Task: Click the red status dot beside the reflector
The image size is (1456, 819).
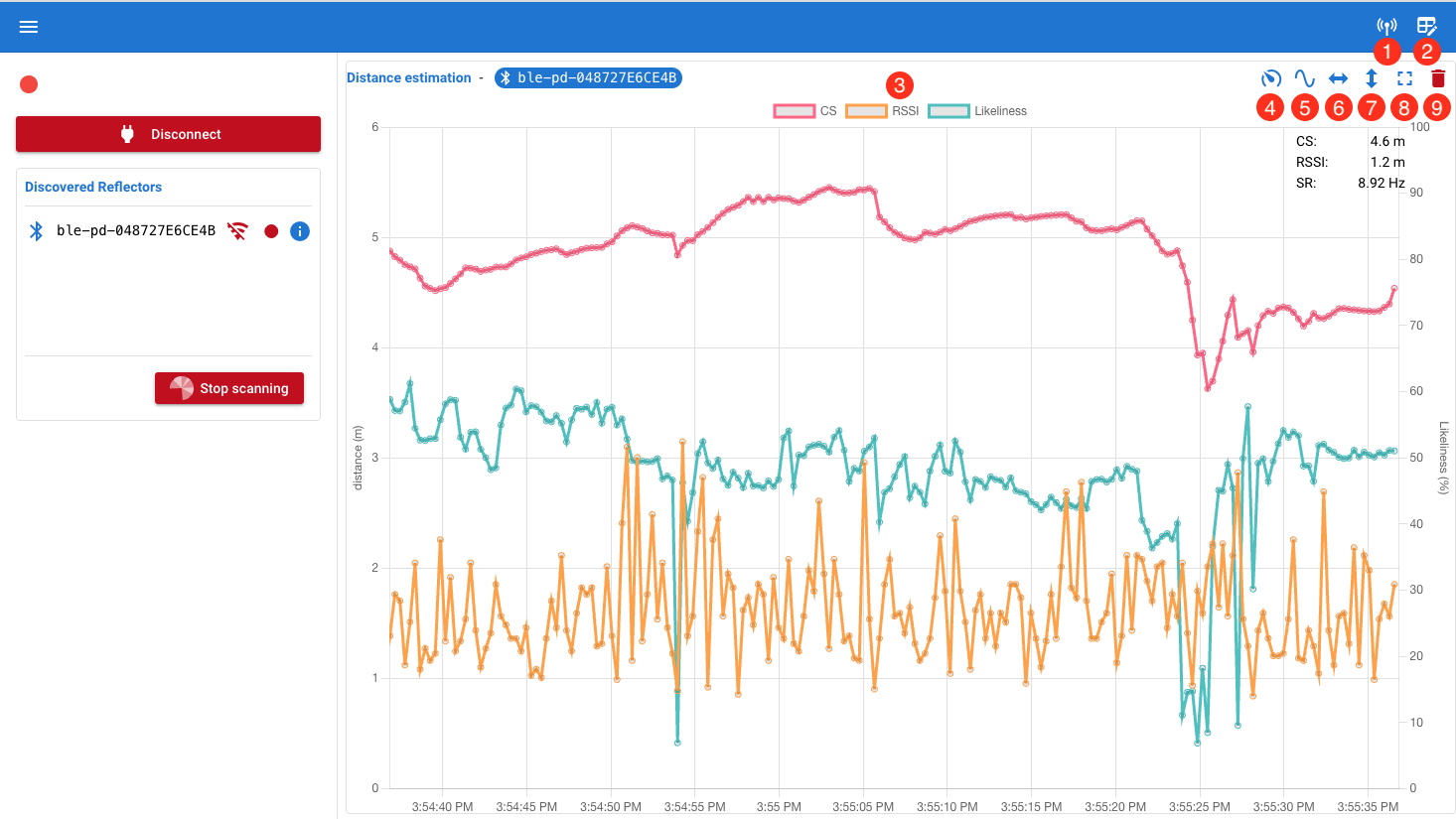Action: pyautogui.click(x=270, y=230)
